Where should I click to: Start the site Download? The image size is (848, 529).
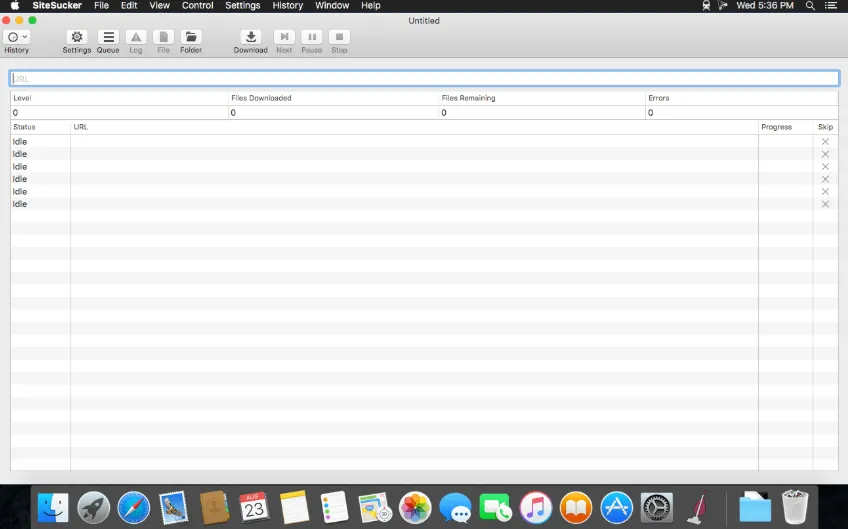click(251, 37)
